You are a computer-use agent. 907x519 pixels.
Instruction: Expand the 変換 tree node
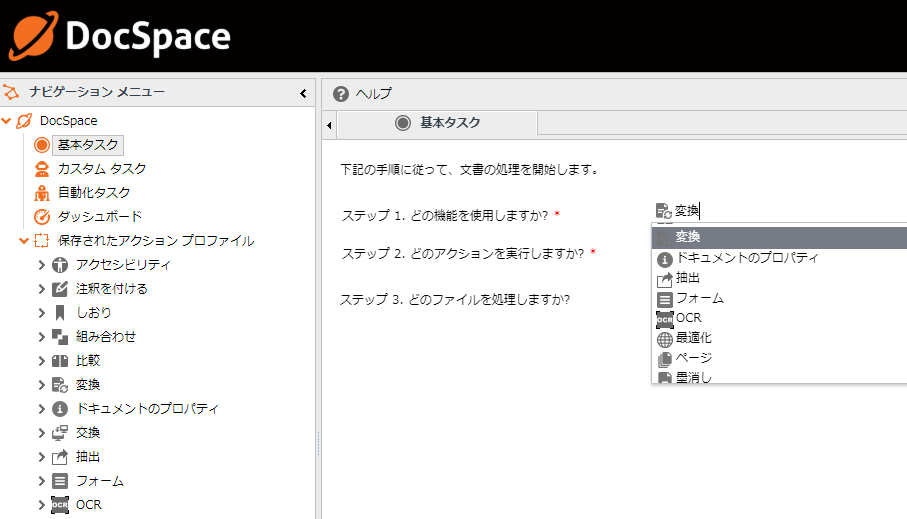[42, 385]
